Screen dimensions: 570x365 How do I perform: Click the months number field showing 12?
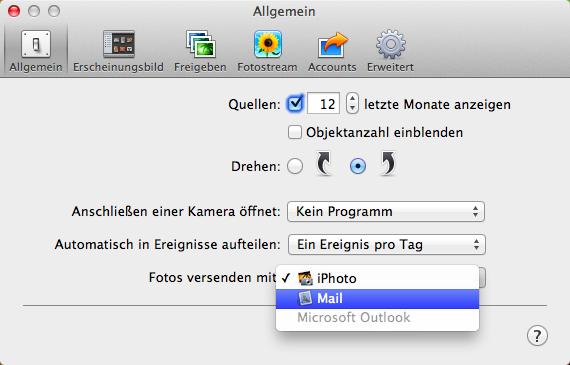click(323, 104)
